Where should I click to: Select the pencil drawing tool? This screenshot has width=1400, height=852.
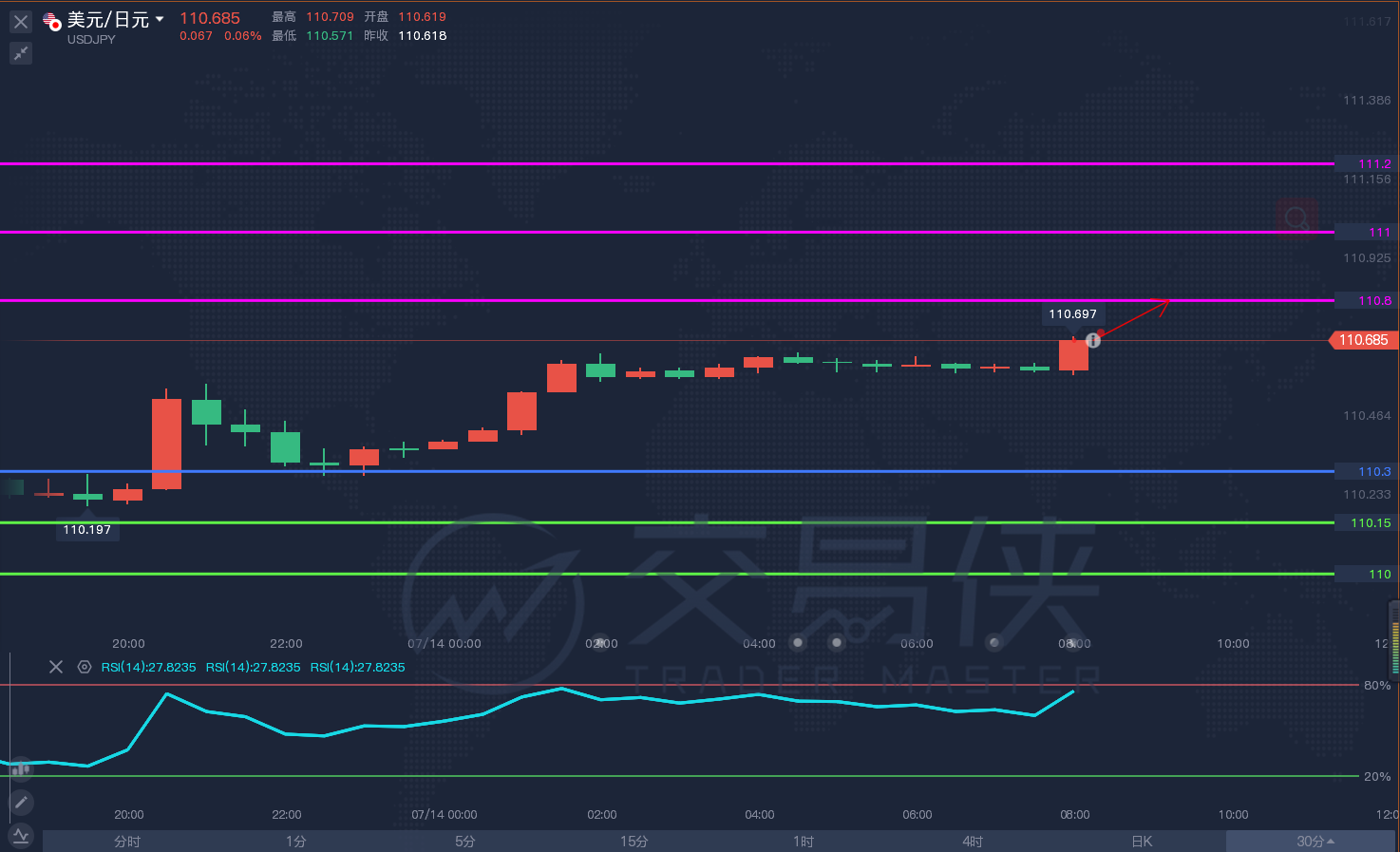21,803
